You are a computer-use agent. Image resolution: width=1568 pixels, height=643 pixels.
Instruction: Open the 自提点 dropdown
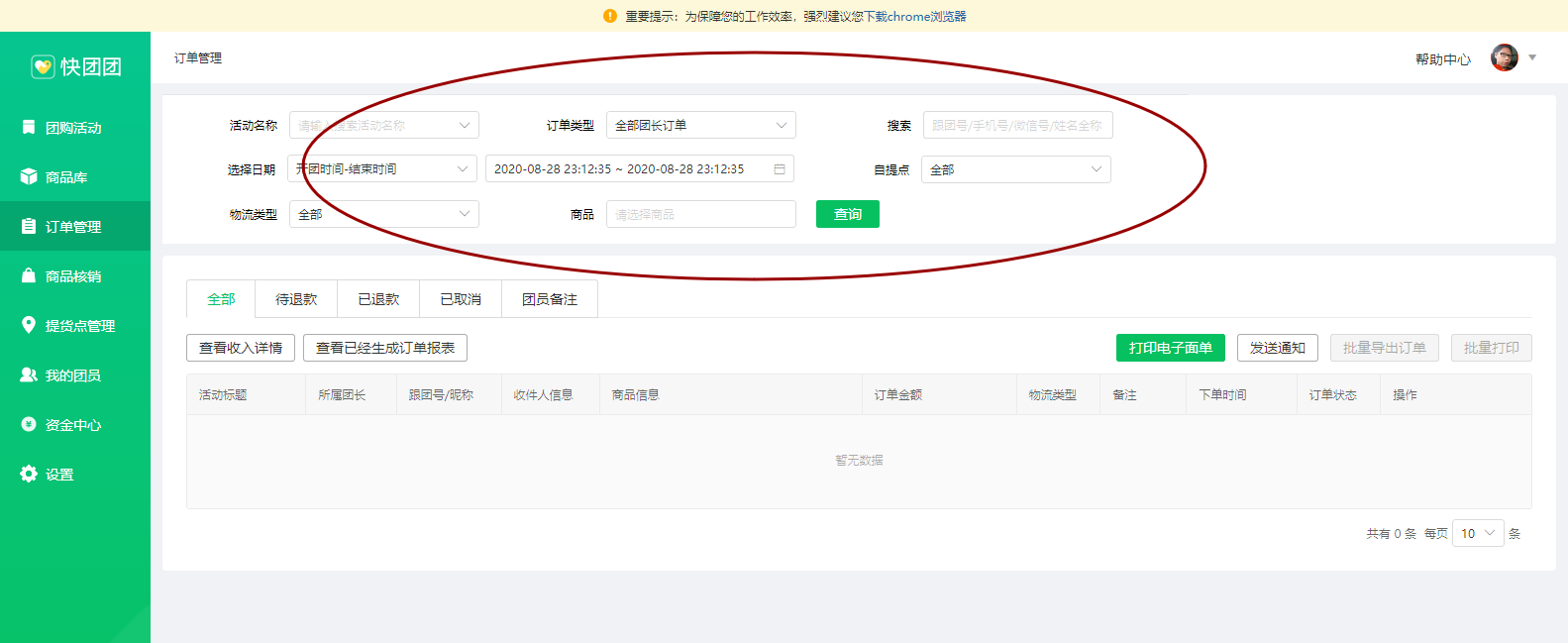click(1015, 169)
